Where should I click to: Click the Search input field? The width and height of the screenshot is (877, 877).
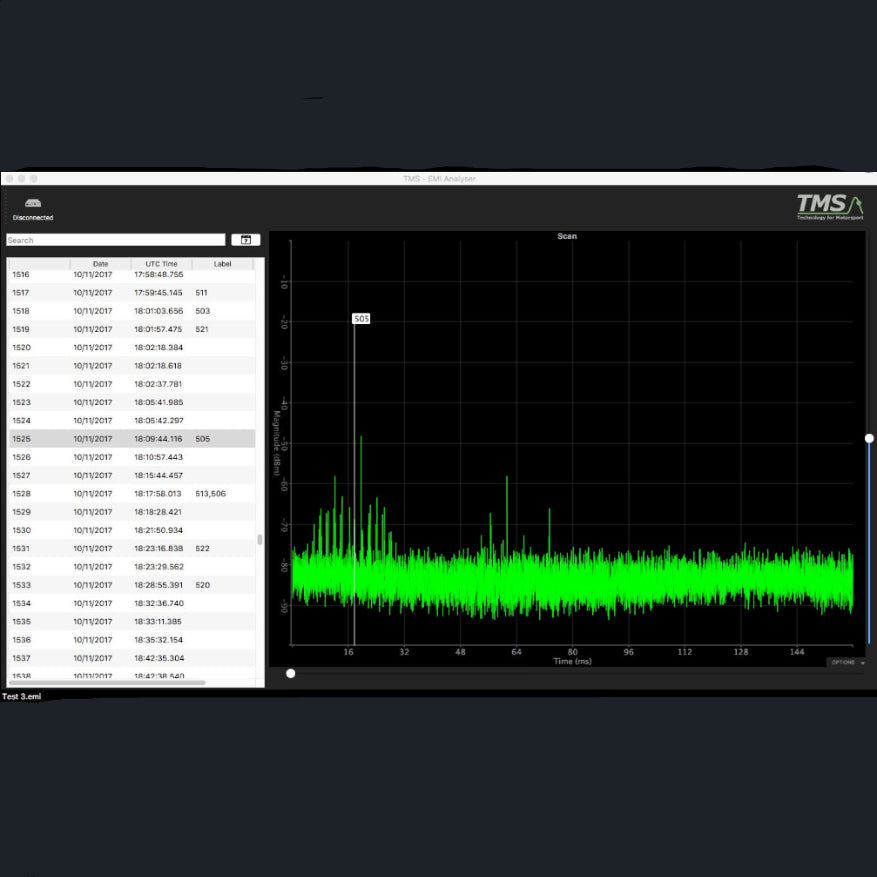[x=115, y=240]
